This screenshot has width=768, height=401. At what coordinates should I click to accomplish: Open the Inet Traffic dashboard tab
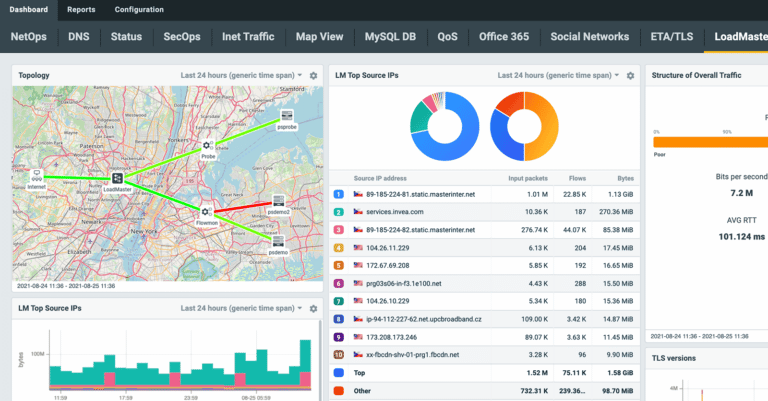pyautogui.click(x=248, y=37)
